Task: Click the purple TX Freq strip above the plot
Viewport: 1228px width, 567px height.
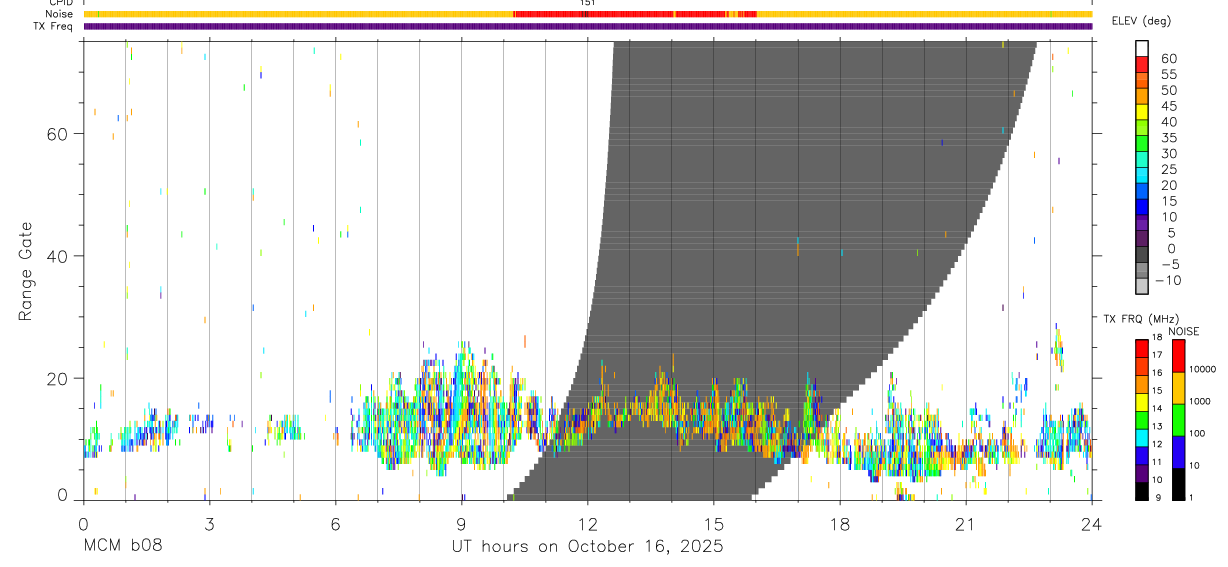Action: [x=588, y=26]
